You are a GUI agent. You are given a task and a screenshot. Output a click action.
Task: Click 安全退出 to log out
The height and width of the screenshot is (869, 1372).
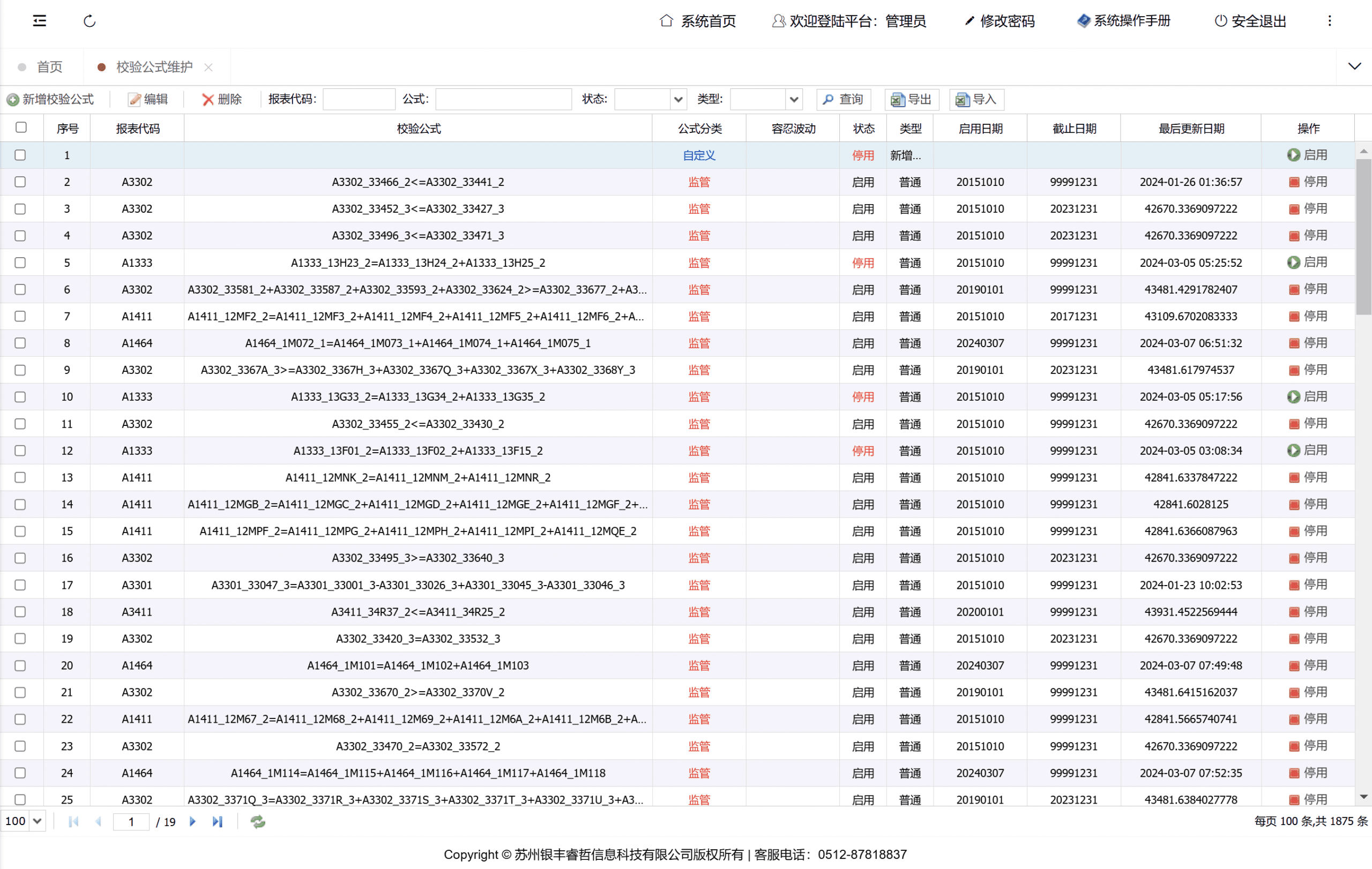[x=1250, y=21]
